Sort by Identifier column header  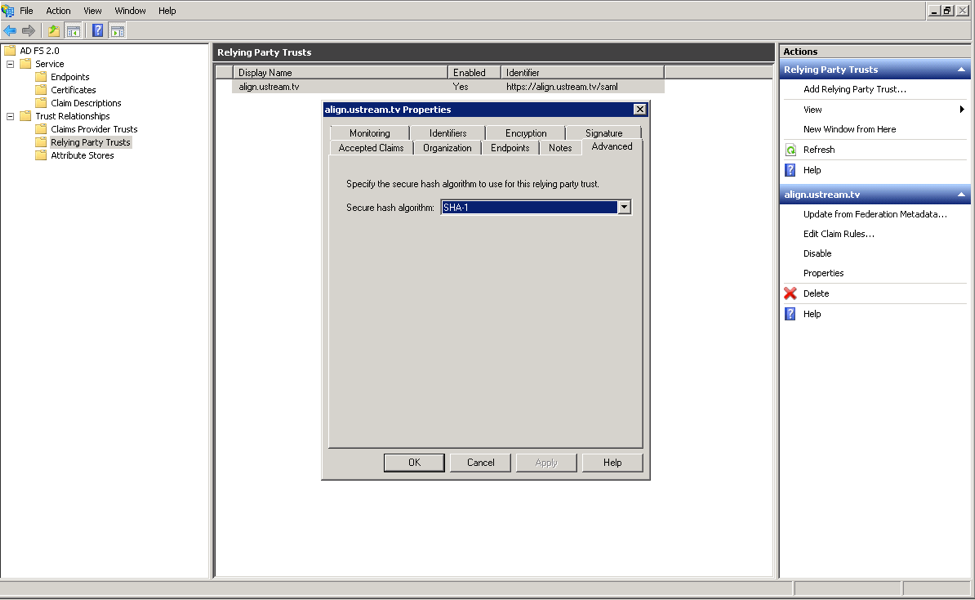[x=582, y=73]
